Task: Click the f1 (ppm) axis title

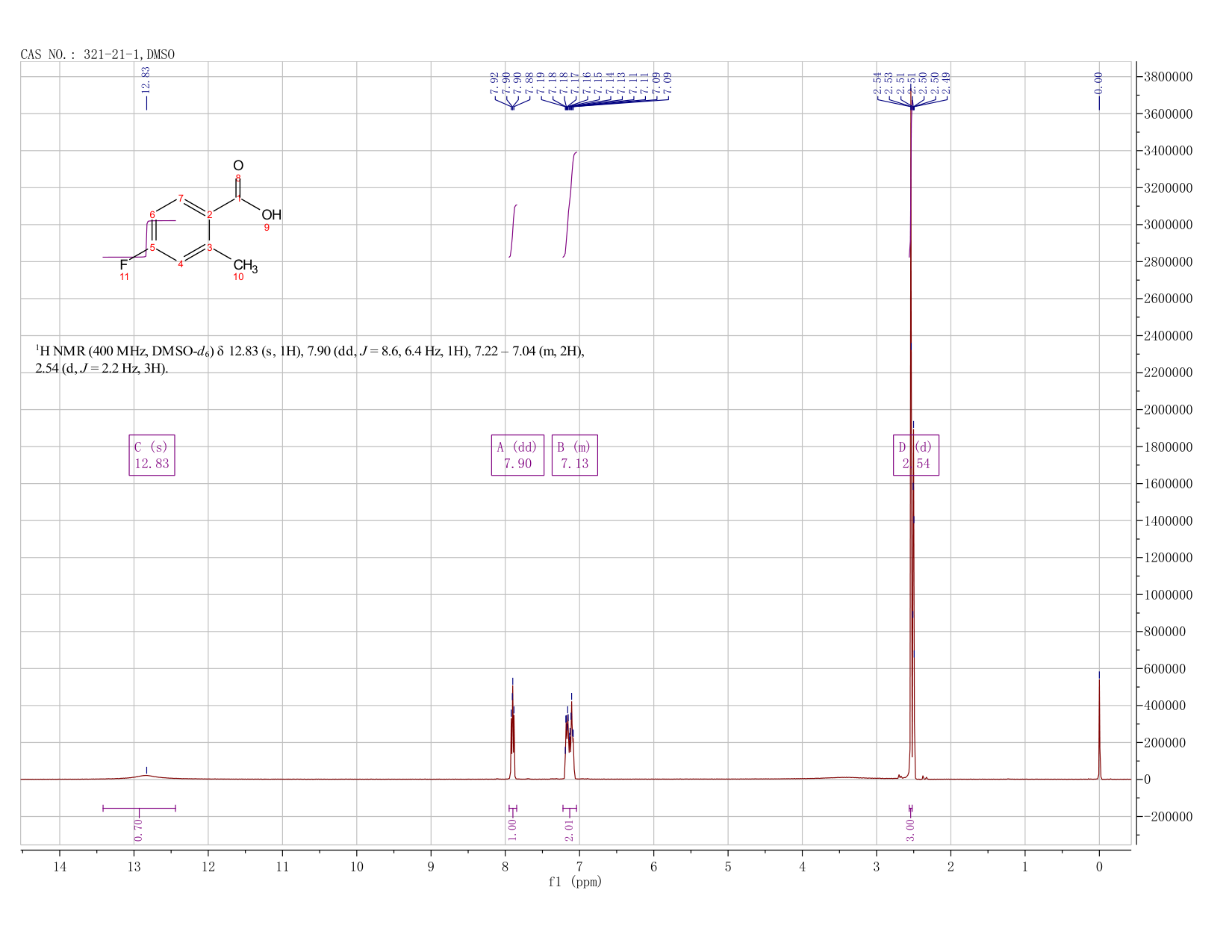Action: click(x=575, y=883)
